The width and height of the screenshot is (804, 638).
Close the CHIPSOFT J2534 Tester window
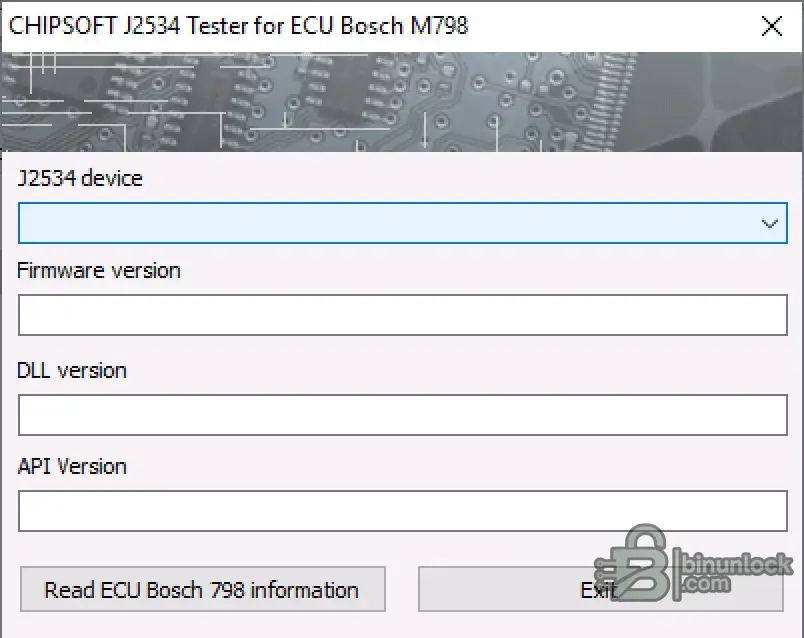pos(772,26)
